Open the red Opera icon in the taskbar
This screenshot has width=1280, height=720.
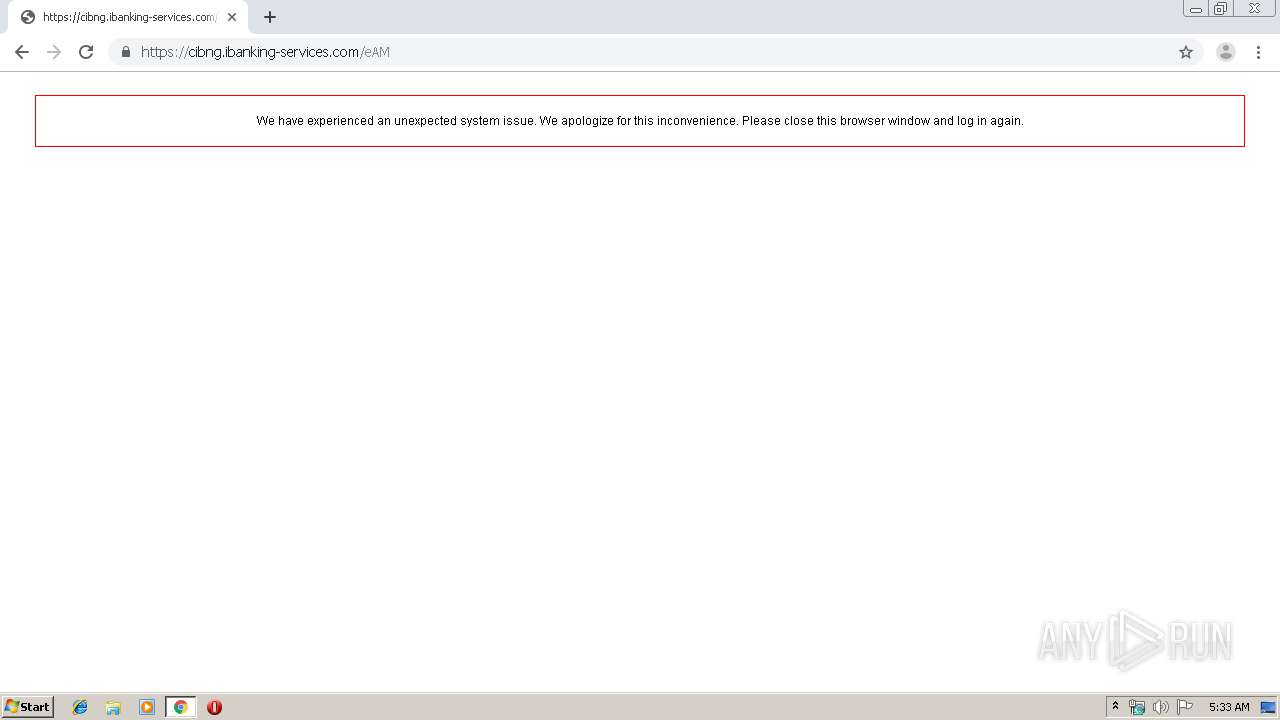(x=214, y=707)
